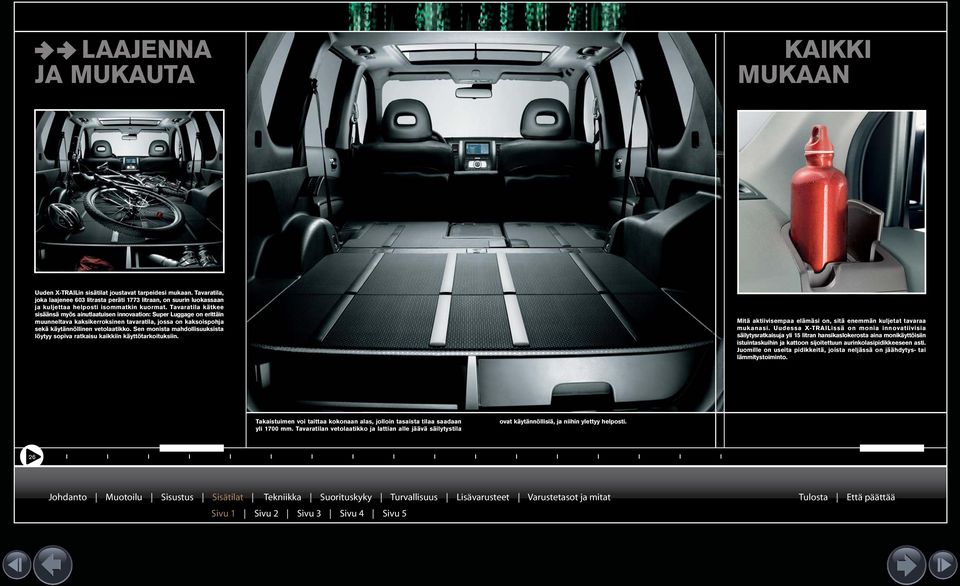The image size is (960, 586).
Task: Select the highlighted Sisätilat section
Action: click(x=228, y=497)
